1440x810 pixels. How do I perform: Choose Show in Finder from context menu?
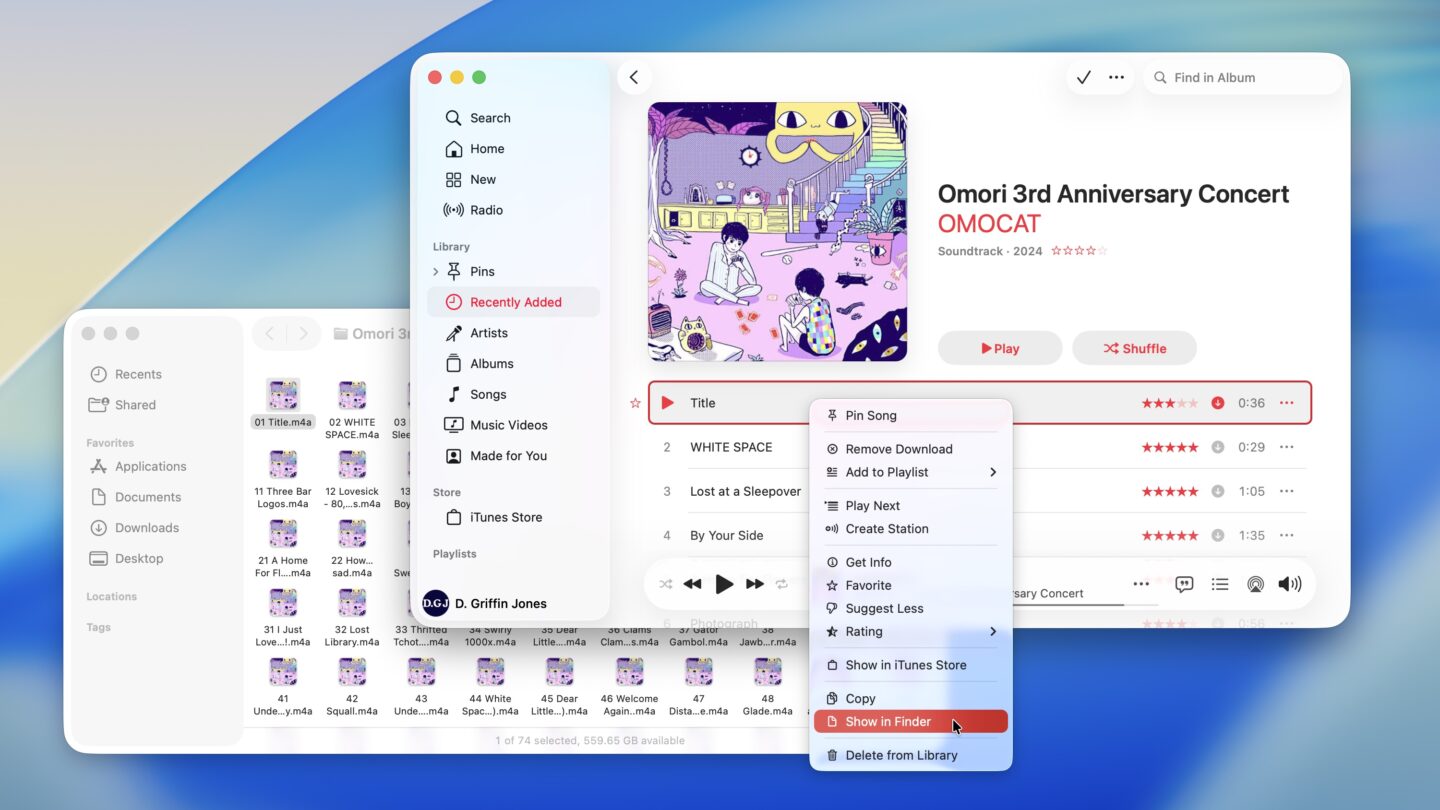[889, 721]
